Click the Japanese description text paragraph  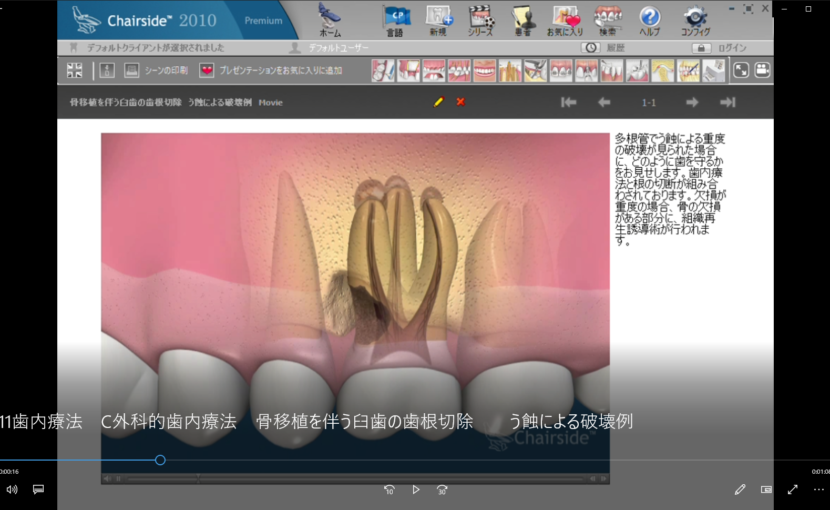(x=670, y=190)
